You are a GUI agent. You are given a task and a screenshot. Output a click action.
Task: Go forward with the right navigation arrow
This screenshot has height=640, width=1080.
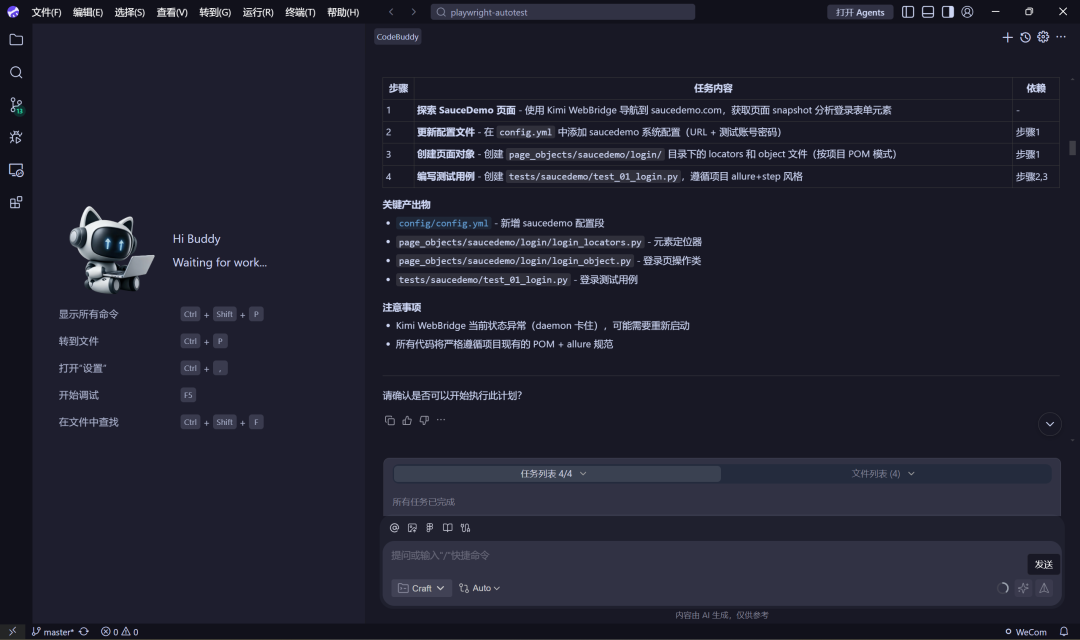click(x=413, y=12)
